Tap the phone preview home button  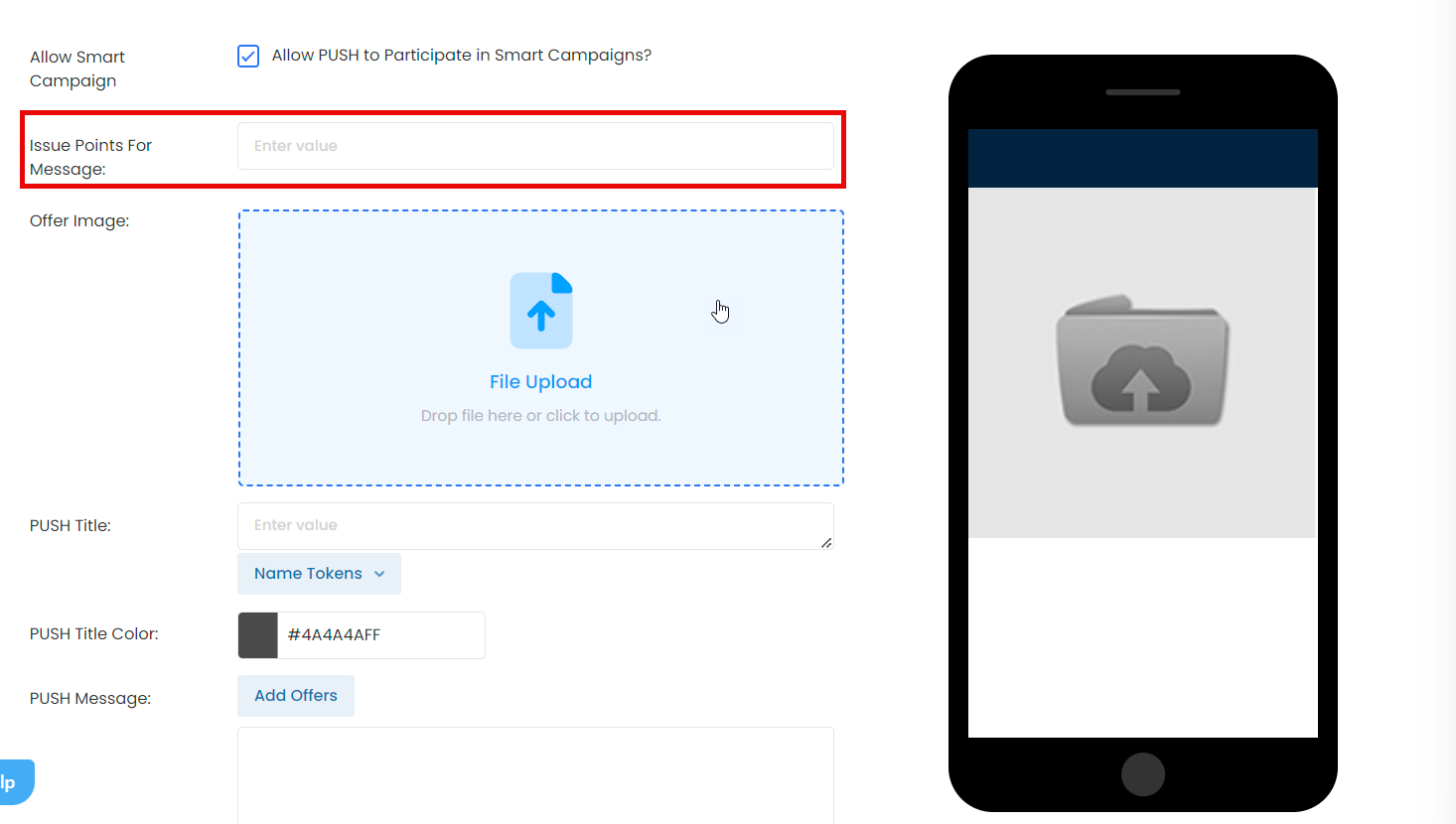pos(1143,774)
